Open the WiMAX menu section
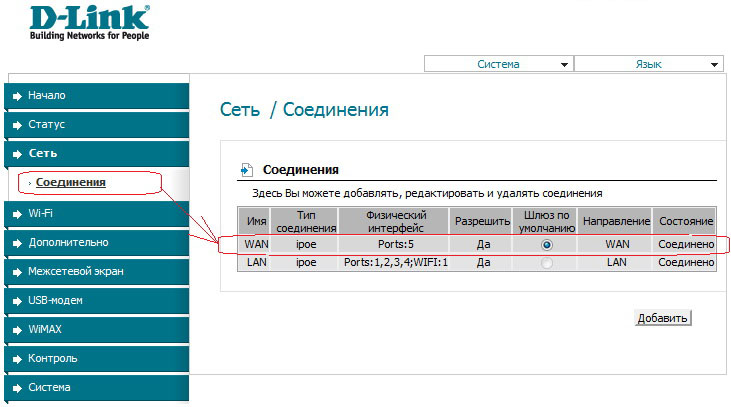The height and width of the screenshot is (407, 731). (x=97, y=329)
